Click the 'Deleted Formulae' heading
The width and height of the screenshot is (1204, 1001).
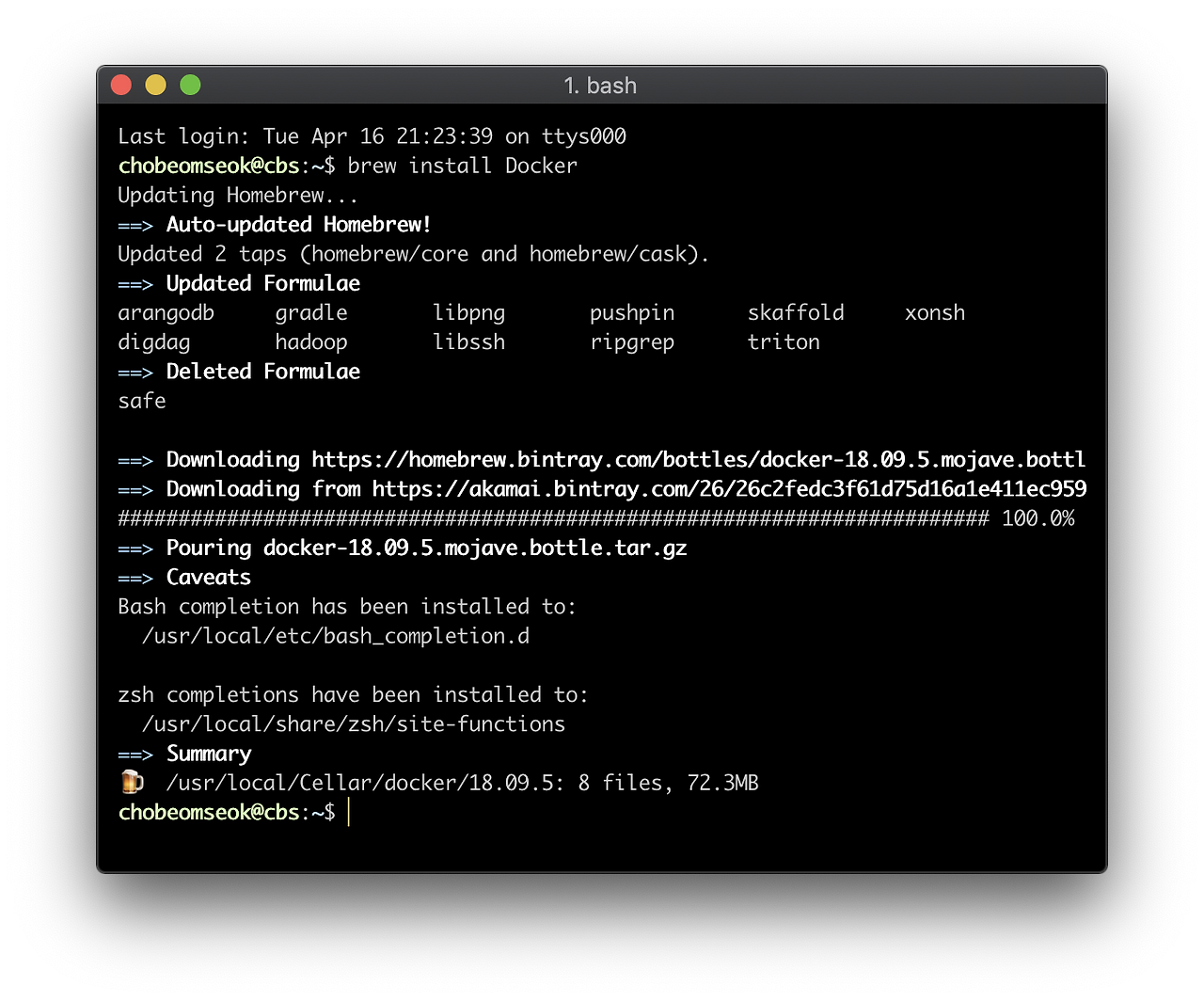click(x=263, y=372)
